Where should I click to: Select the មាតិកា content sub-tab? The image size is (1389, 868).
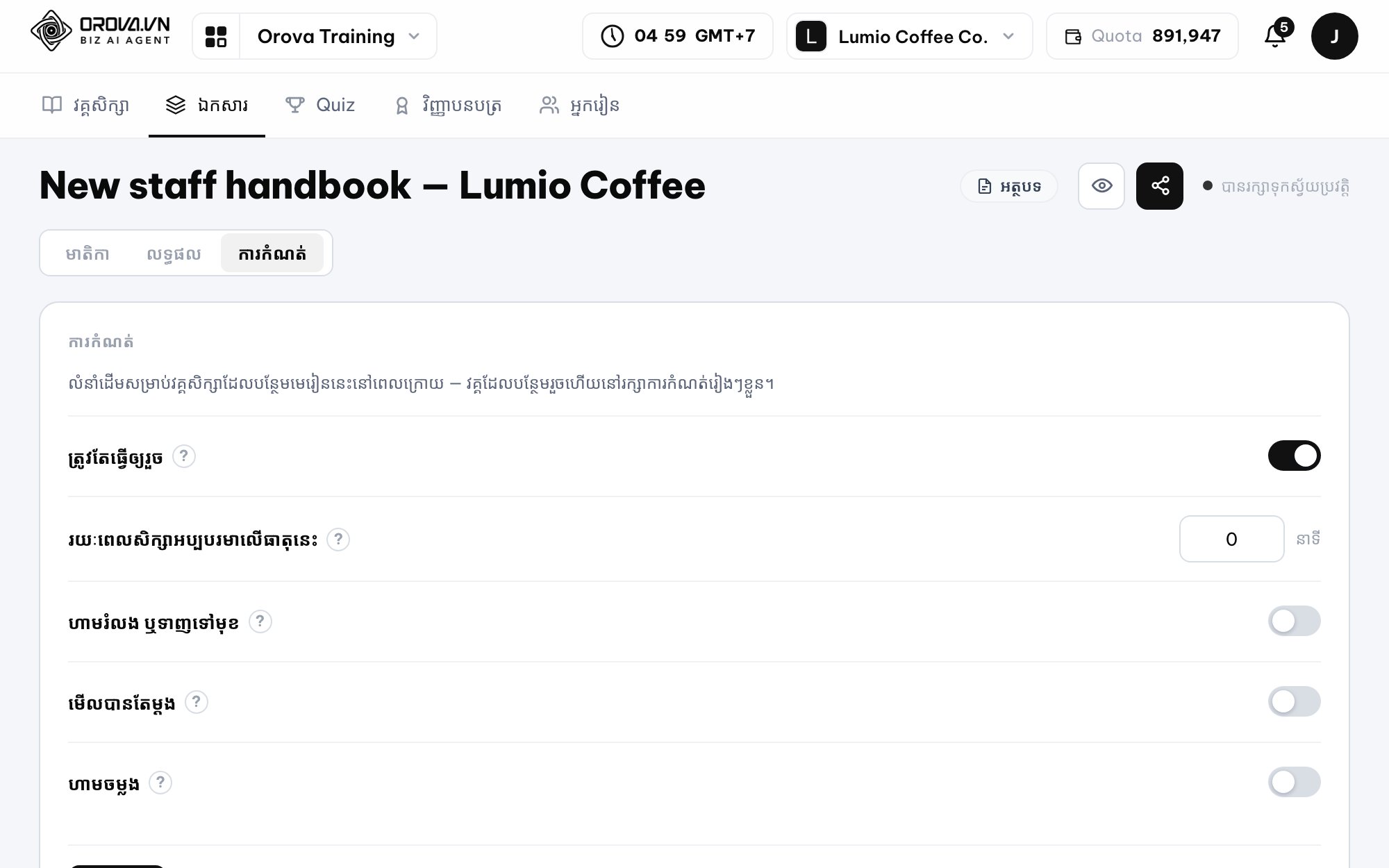coord(88,253)
